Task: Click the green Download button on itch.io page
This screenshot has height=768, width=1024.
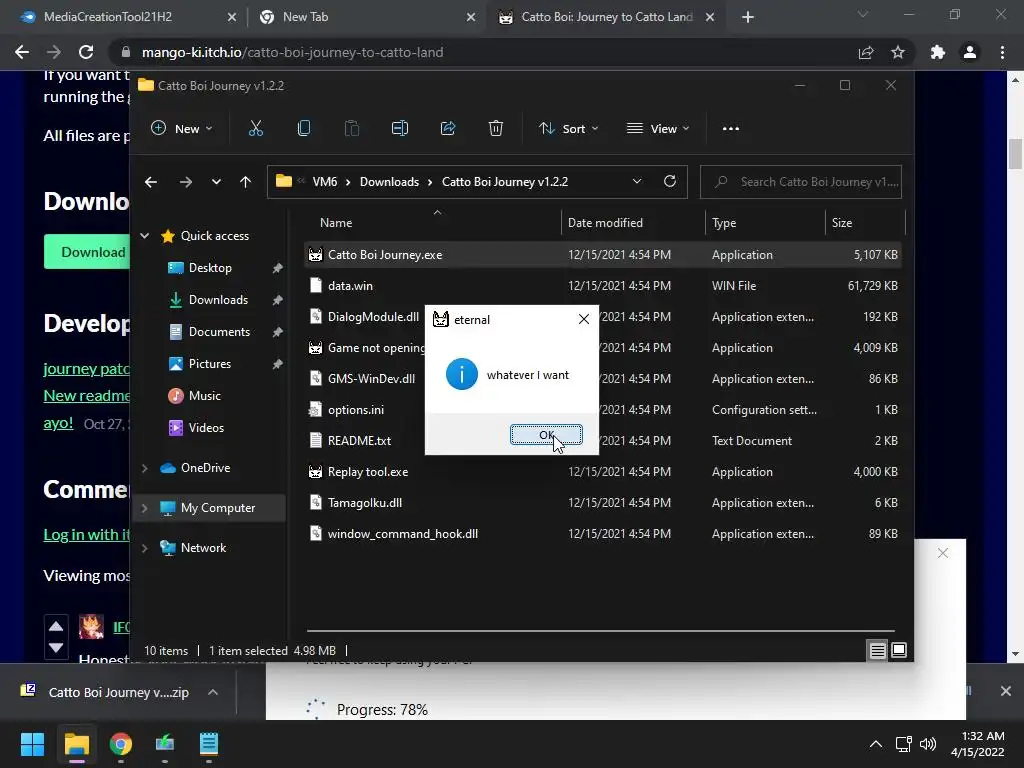Action: coord(87,252)
